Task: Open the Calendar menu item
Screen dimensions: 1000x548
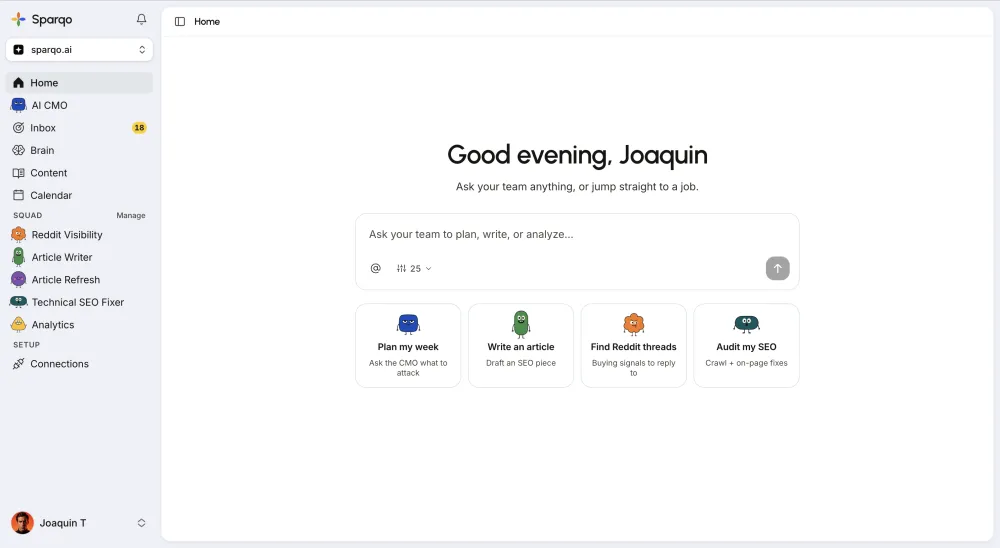Action: [x=79, y=195]
